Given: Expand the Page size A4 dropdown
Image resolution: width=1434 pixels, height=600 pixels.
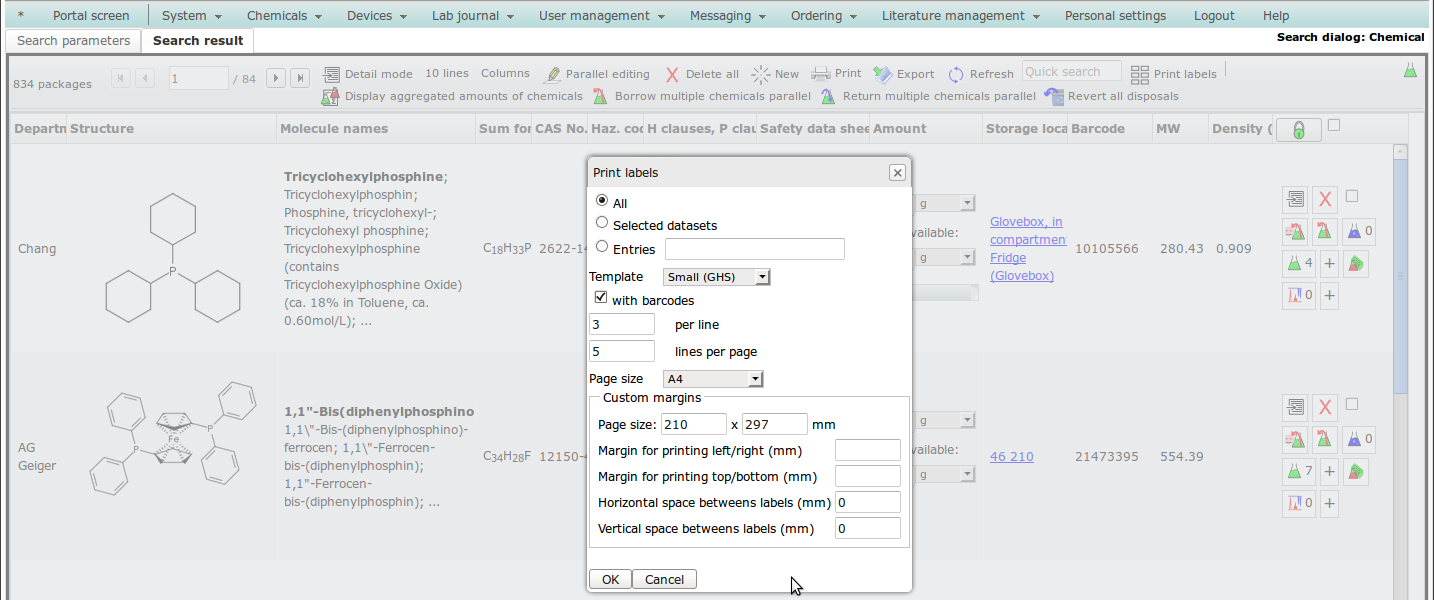Looking at the screenshot, I should coord(713,379).
